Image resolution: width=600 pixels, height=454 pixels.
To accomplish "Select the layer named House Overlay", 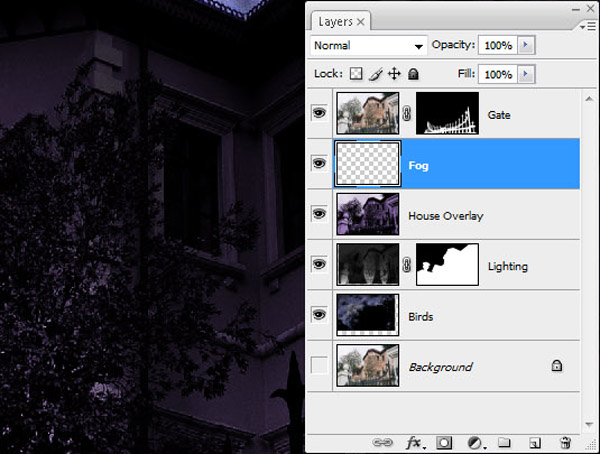I will tap(446, 216).
